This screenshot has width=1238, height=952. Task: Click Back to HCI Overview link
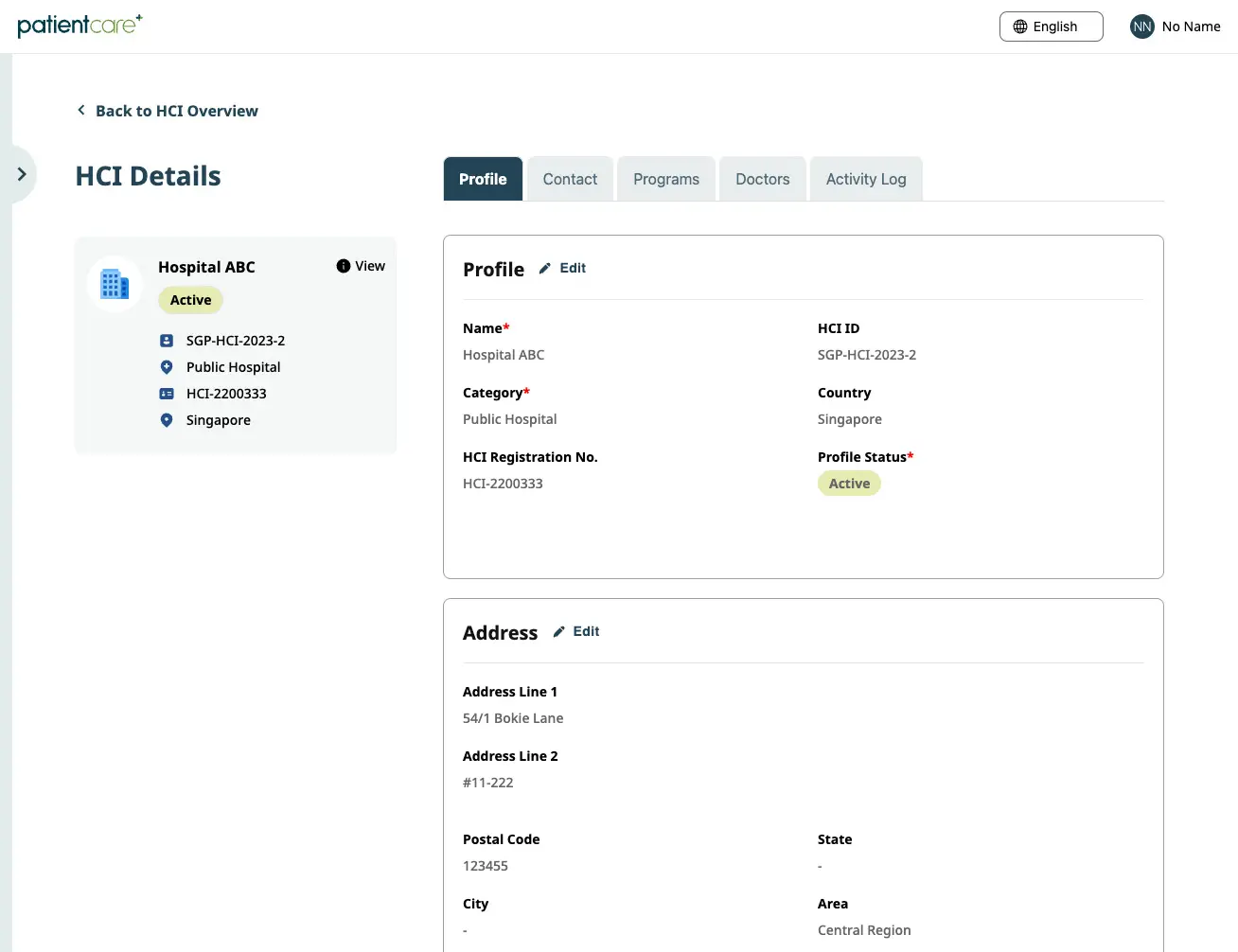pos(167,111)
